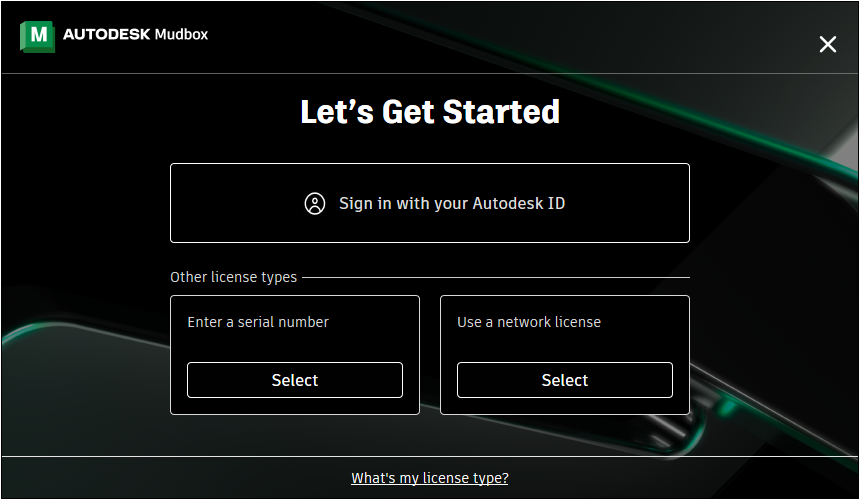Click the Mudbox product name in header
Screen dimensions: 860x500
coord(182,34)
